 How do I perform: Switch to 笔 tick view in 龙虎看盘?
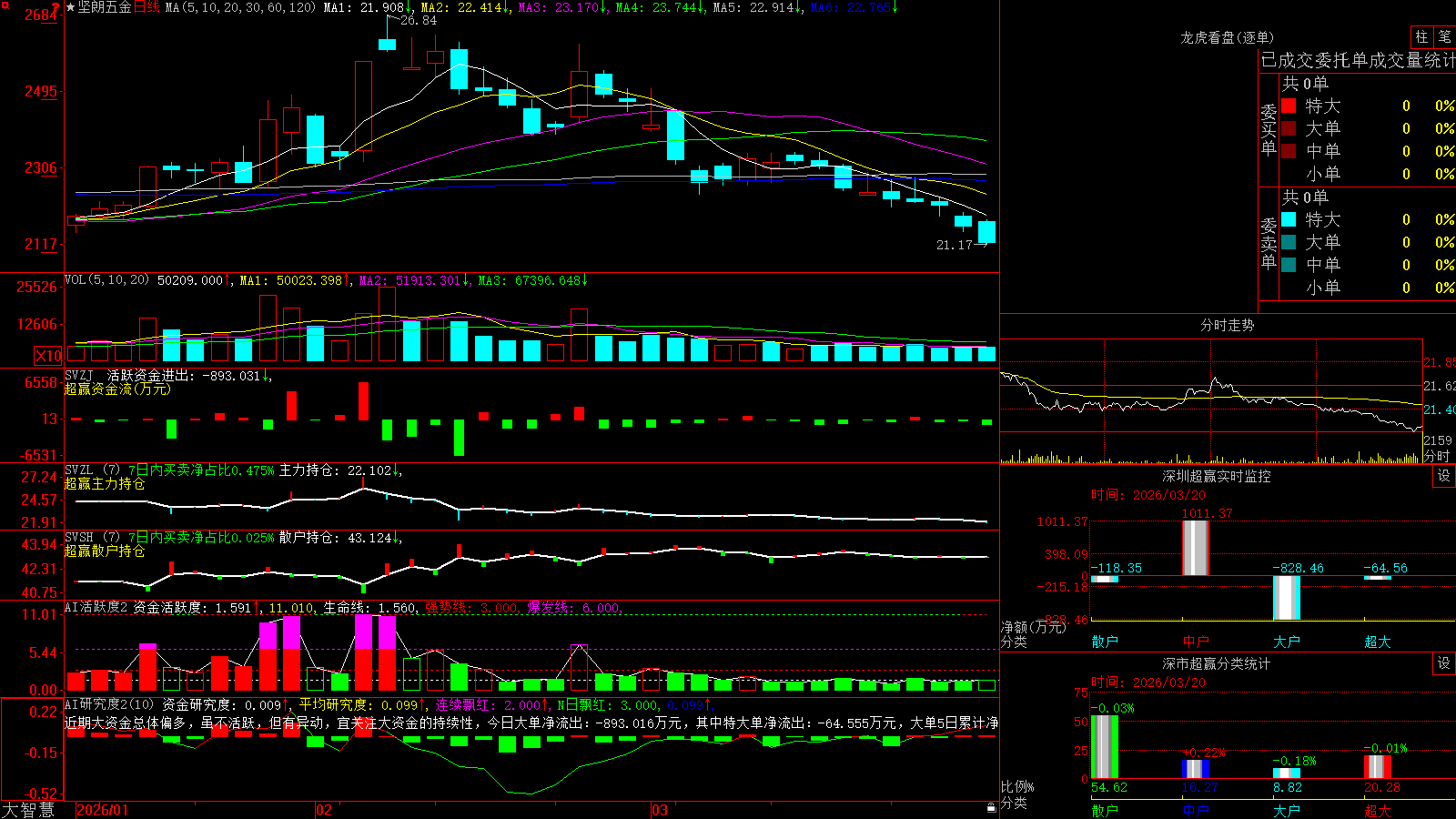(1444, 36)
